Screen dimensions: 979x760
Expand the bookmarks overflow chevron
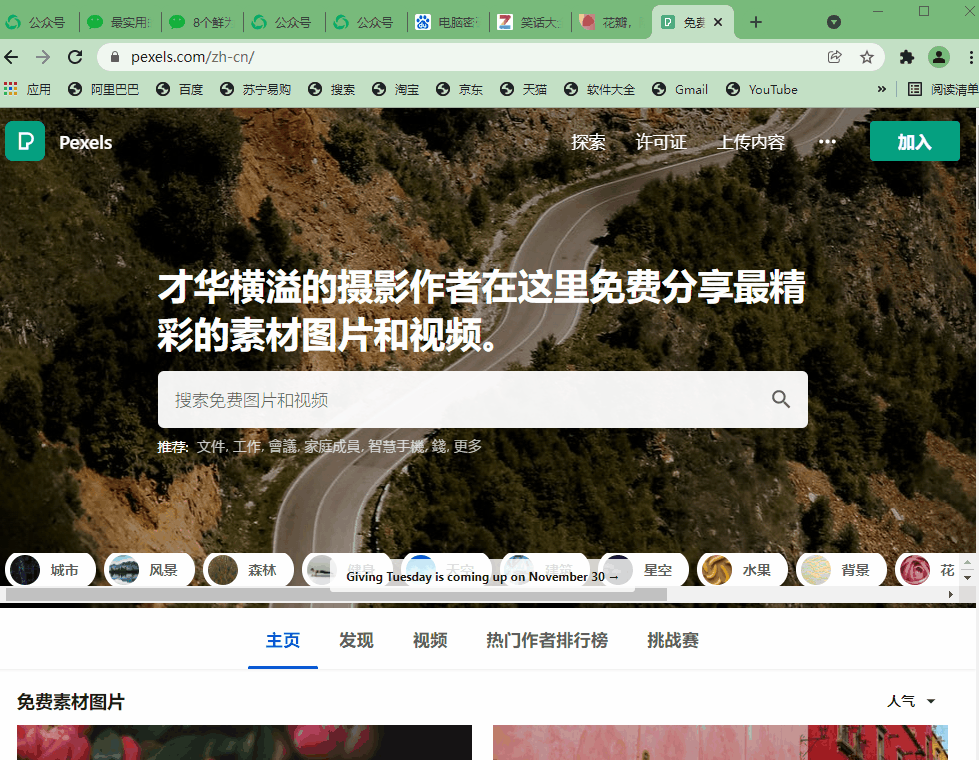coord(881,89)
